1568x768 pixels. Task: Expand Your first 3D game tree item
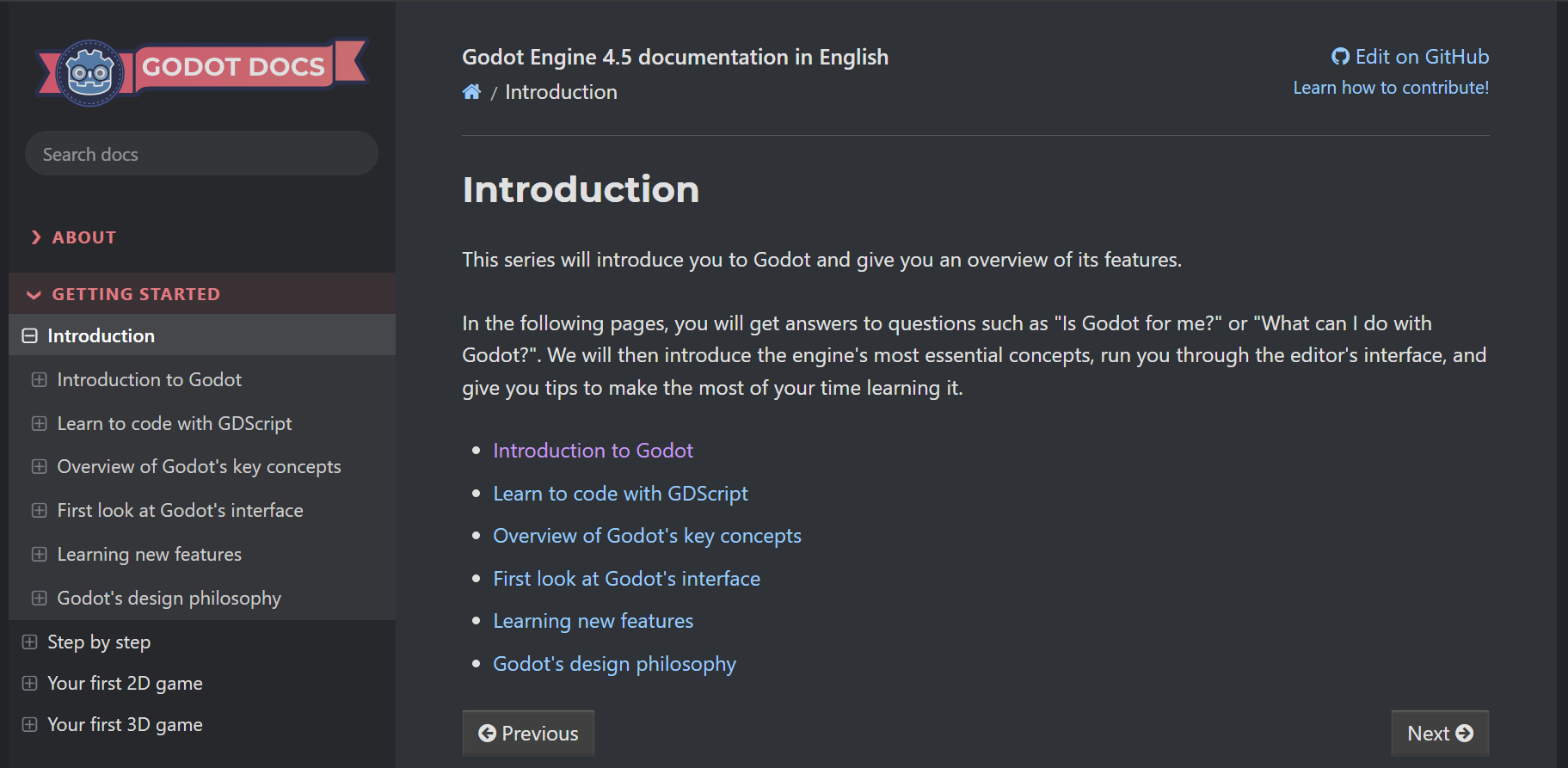[x=30, y=725]
